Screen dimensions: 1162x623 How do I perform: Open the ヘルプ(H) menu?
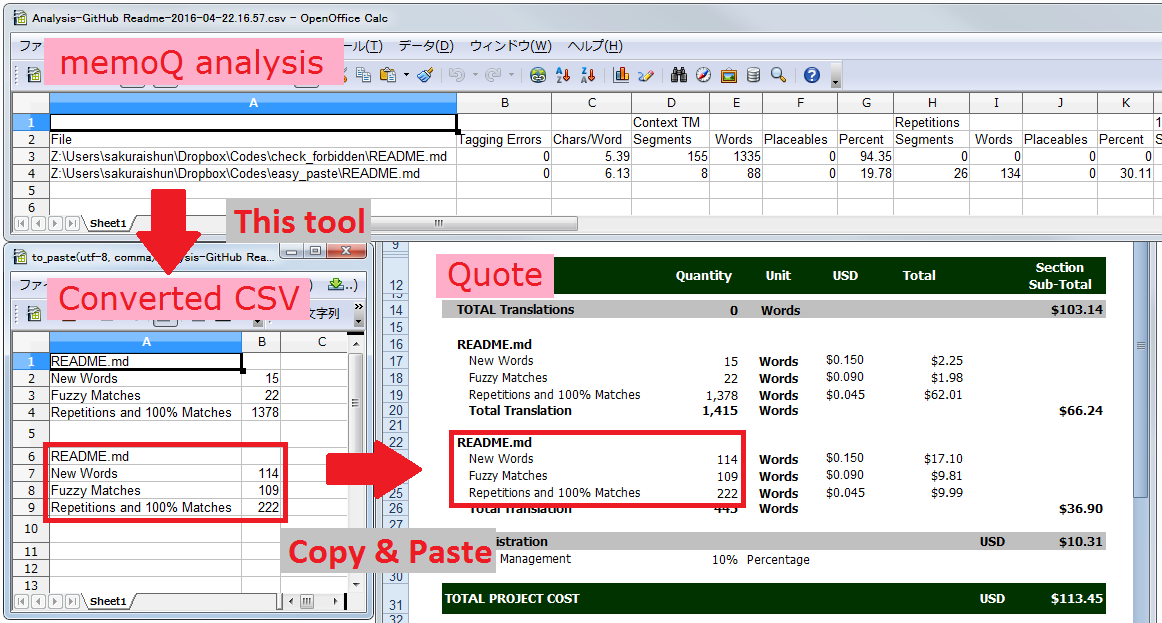tap(595, 46)
